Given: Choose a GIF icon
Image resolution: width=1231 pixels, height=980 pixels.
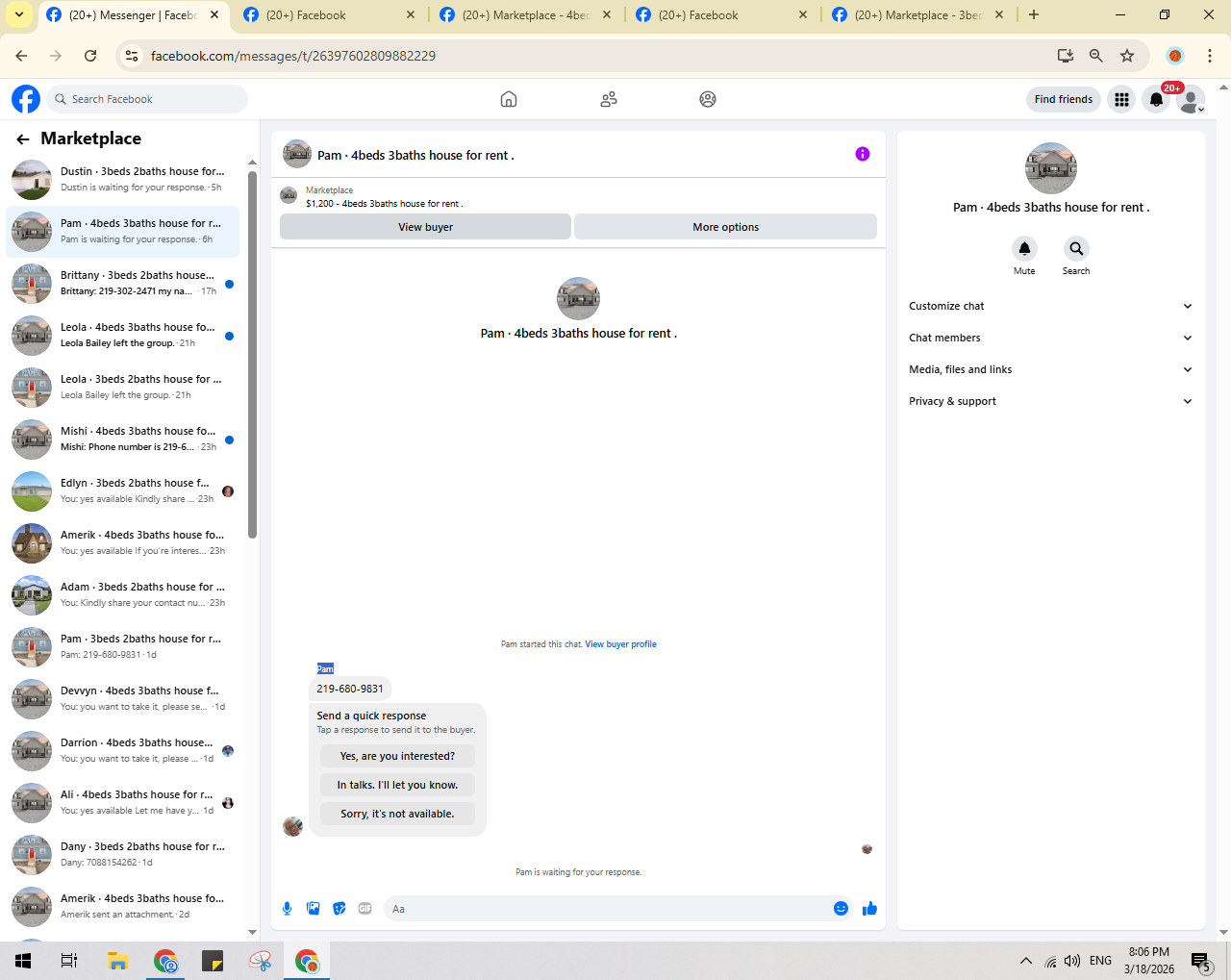Looking at the screenshot, I should click(365, 909).
